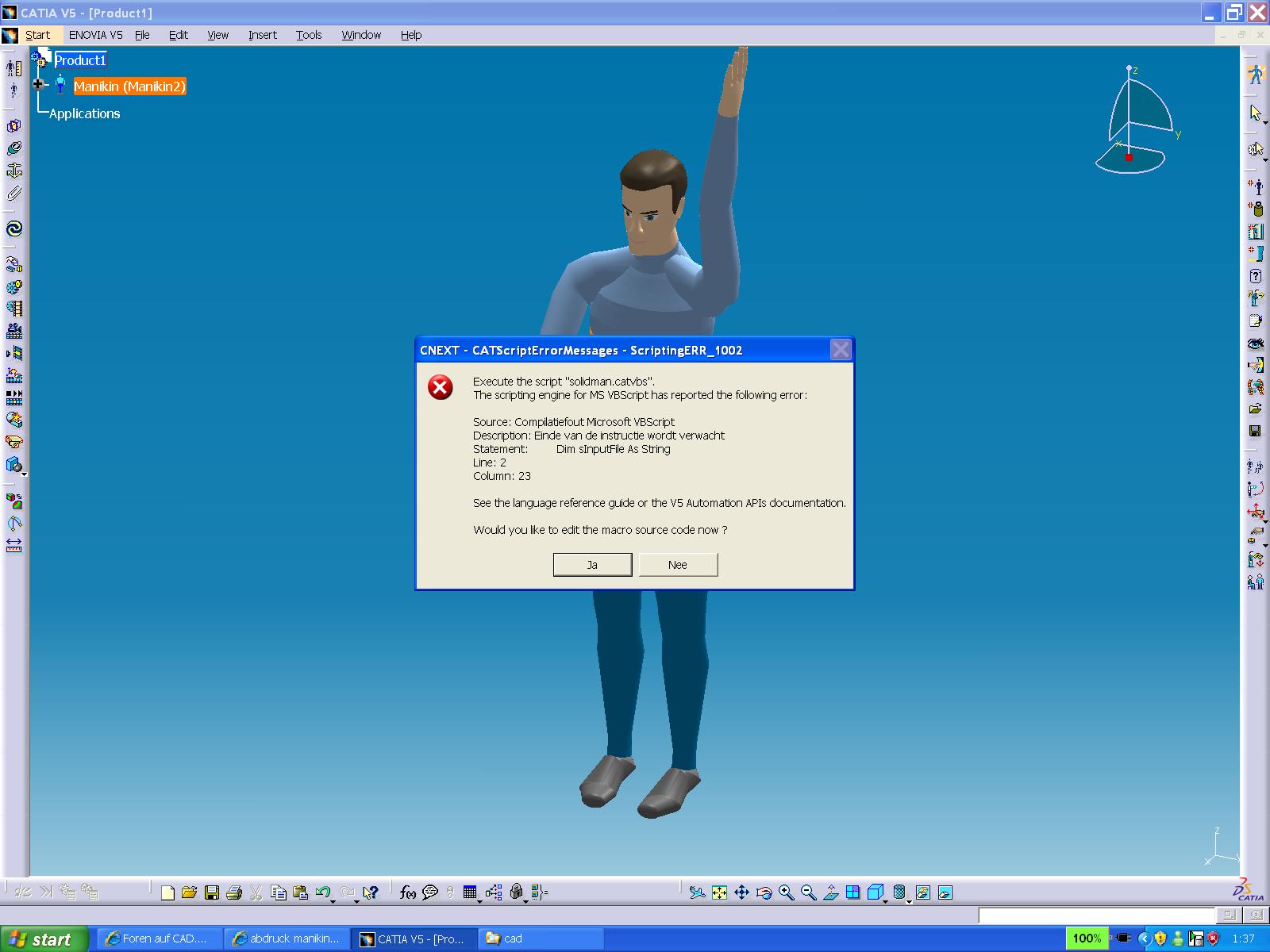Click the open folder icon on right toolbar

pos(1255,409)
